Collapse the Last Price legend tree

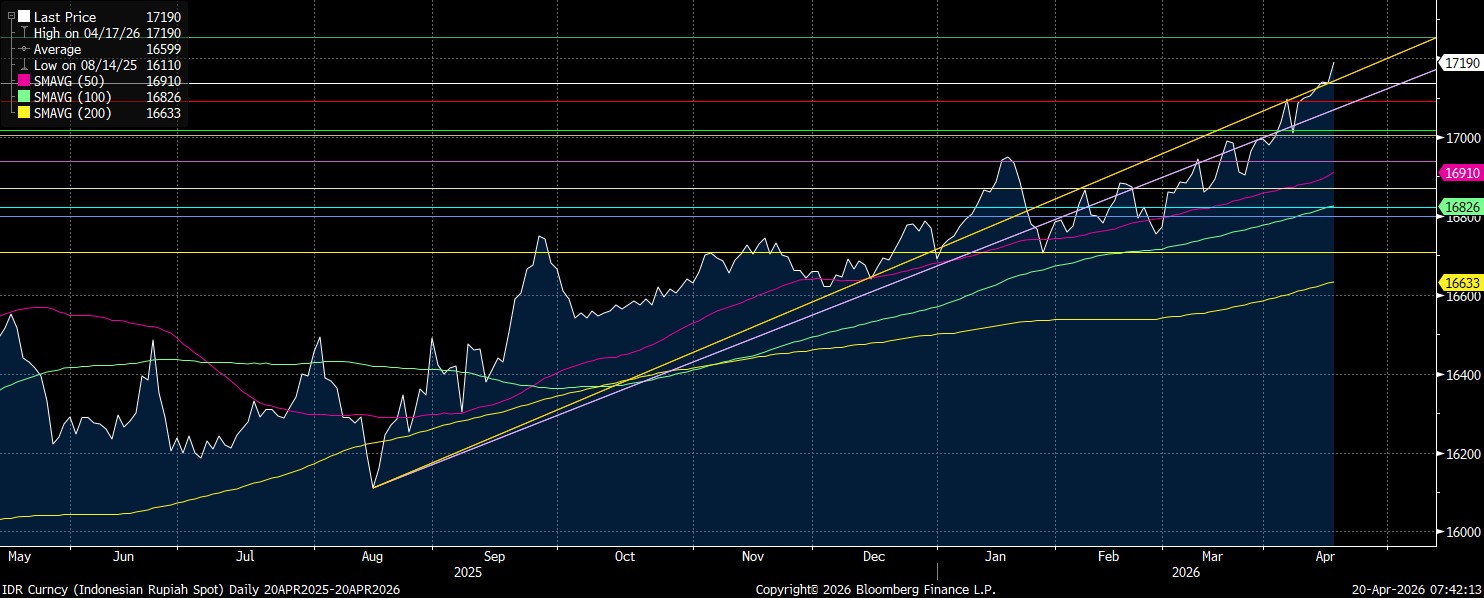[11, 17]
